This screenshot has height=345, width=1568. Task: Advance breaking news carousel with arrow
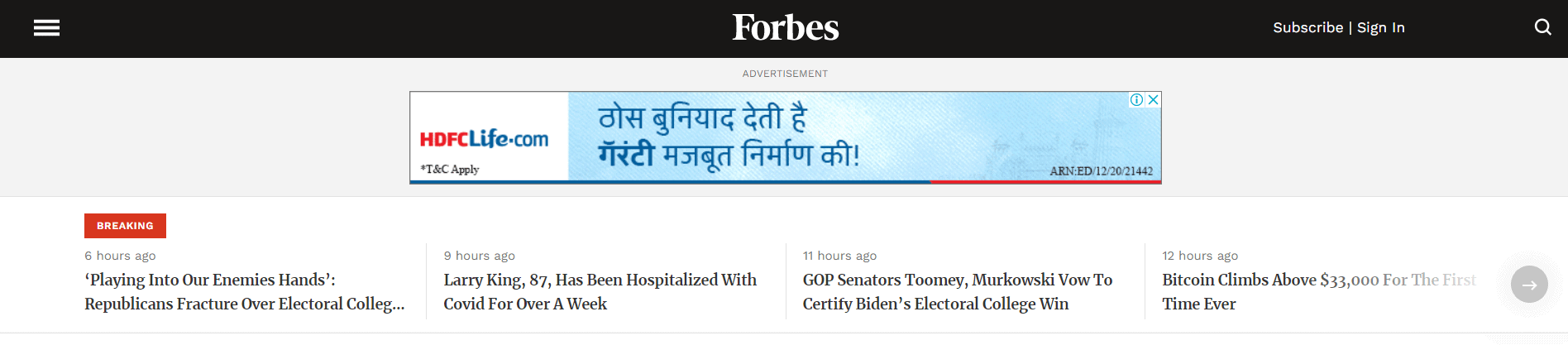[x=1529, y=285]
